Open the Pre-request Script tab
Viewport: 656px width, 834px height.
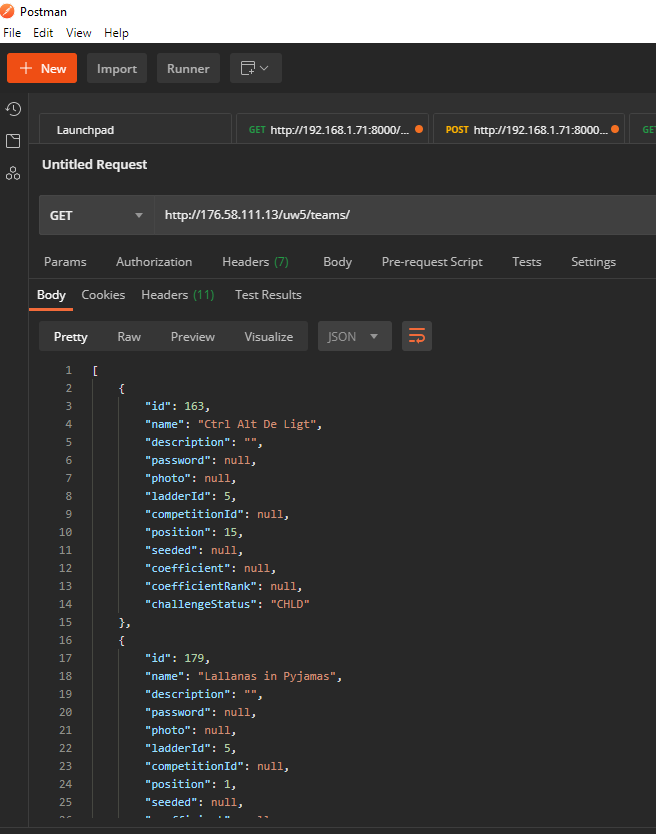[432, 262]
